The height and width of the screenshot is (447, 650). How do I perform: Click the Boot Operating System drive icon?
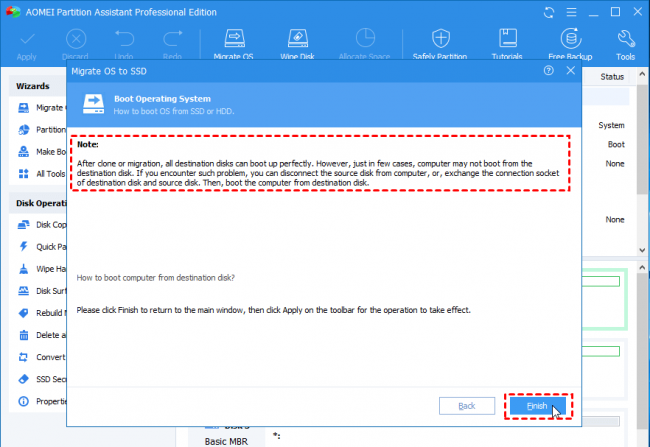coord(93,104)
